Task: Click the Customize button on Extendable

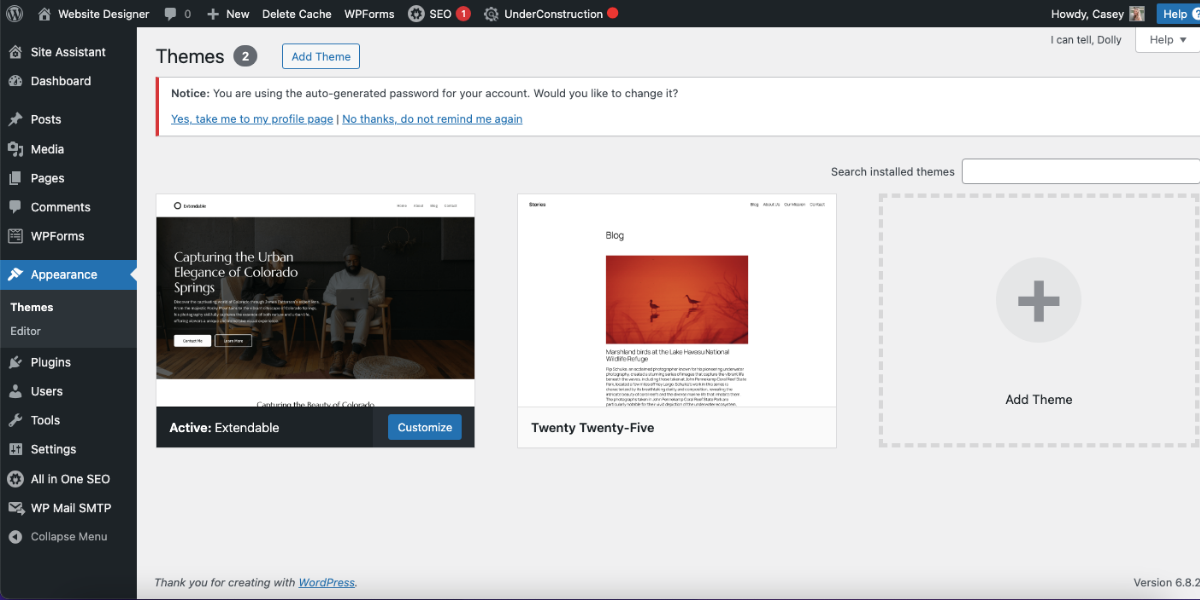Action: [x=425, y=427]
